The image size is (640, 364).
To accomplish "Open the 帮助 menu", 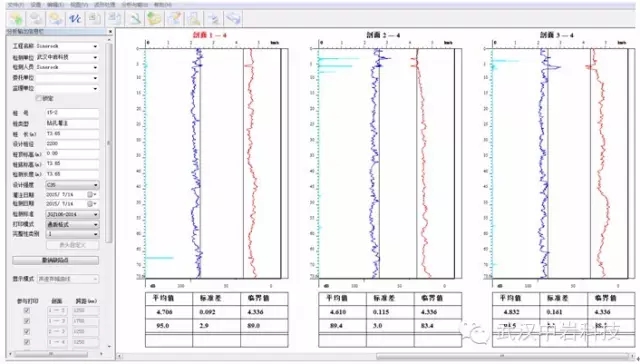I will pos(162,5).
